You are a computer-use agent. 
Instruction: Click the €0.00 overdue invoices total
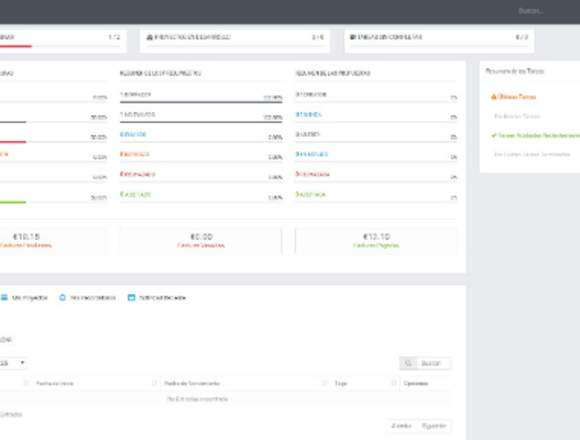tap(201, 237)
